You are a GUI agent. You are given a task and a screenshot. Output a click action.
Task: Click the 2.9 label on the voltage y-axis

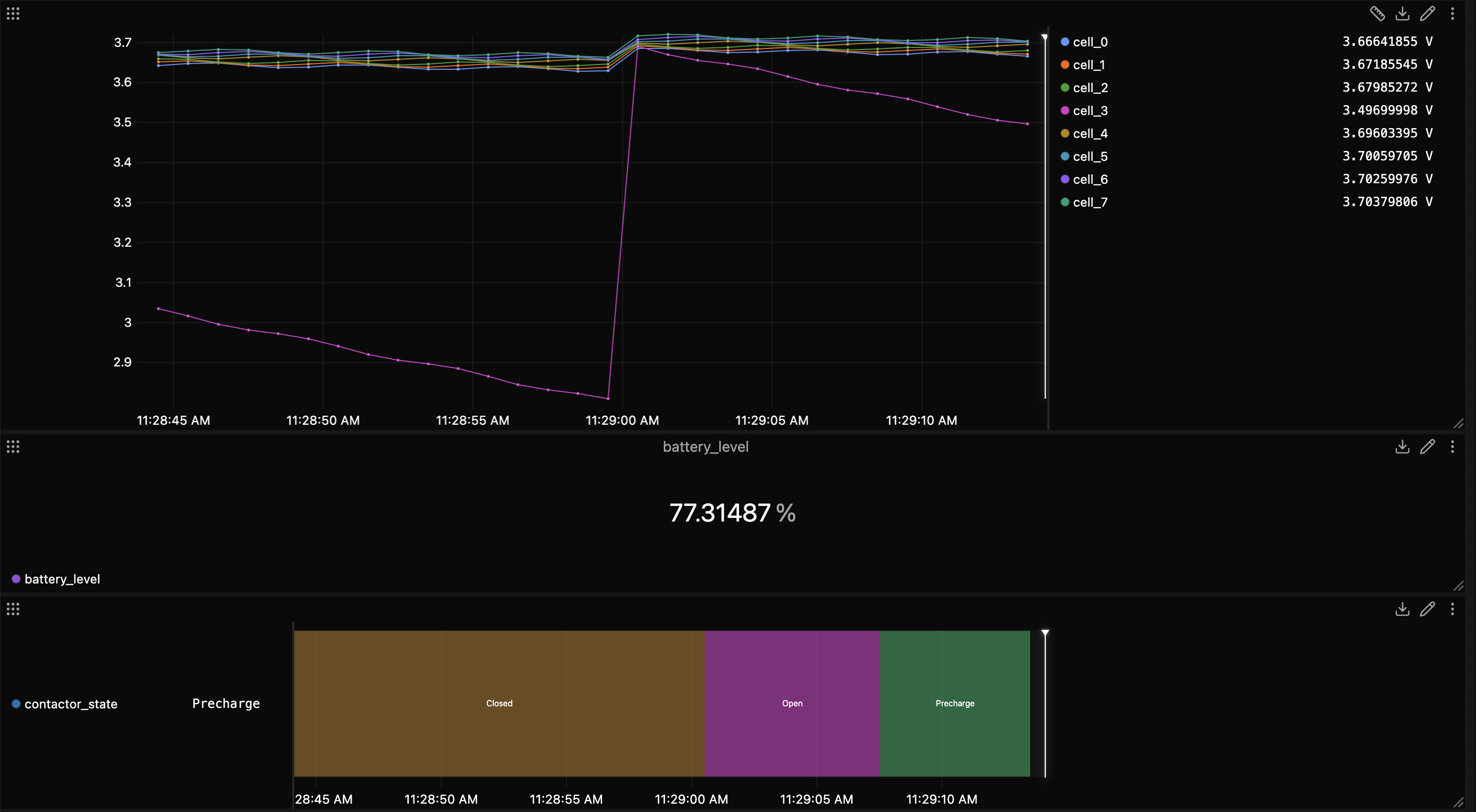(122, 362)
